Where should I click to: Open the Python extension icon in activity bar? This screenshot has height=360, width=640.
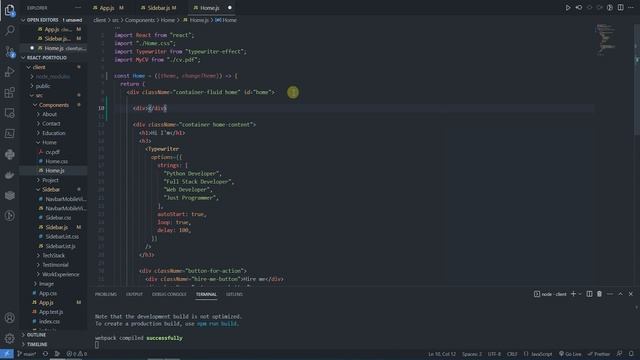(9, 154)
